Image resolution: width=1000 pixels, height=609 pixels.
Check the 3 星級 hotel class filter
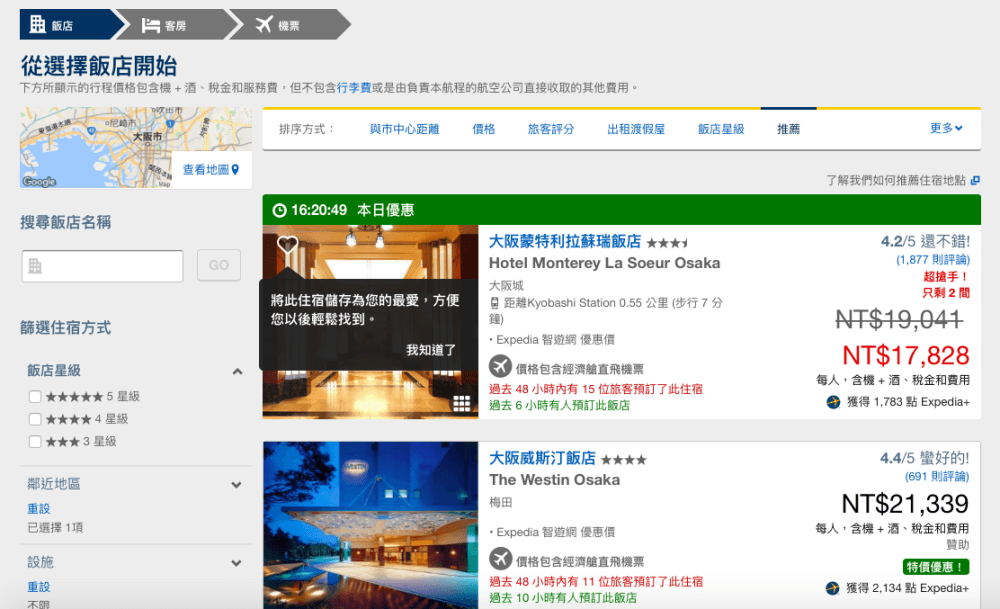point(35,441)
